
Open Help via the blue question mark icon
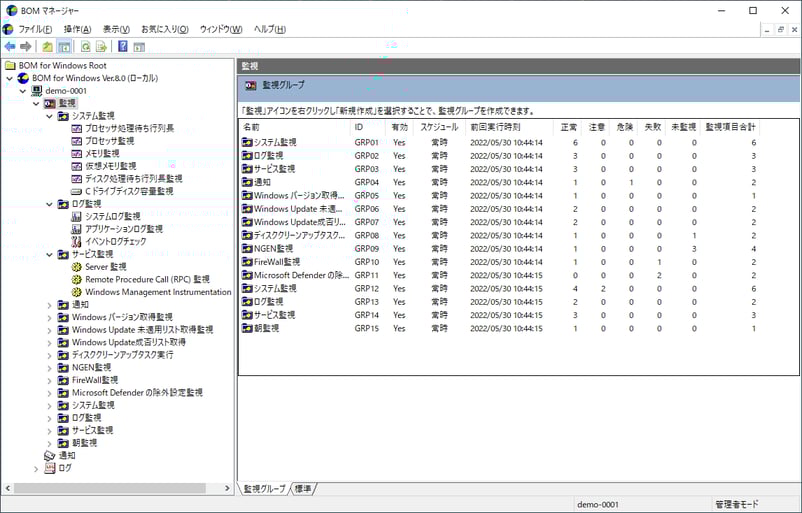click(123, 47)
